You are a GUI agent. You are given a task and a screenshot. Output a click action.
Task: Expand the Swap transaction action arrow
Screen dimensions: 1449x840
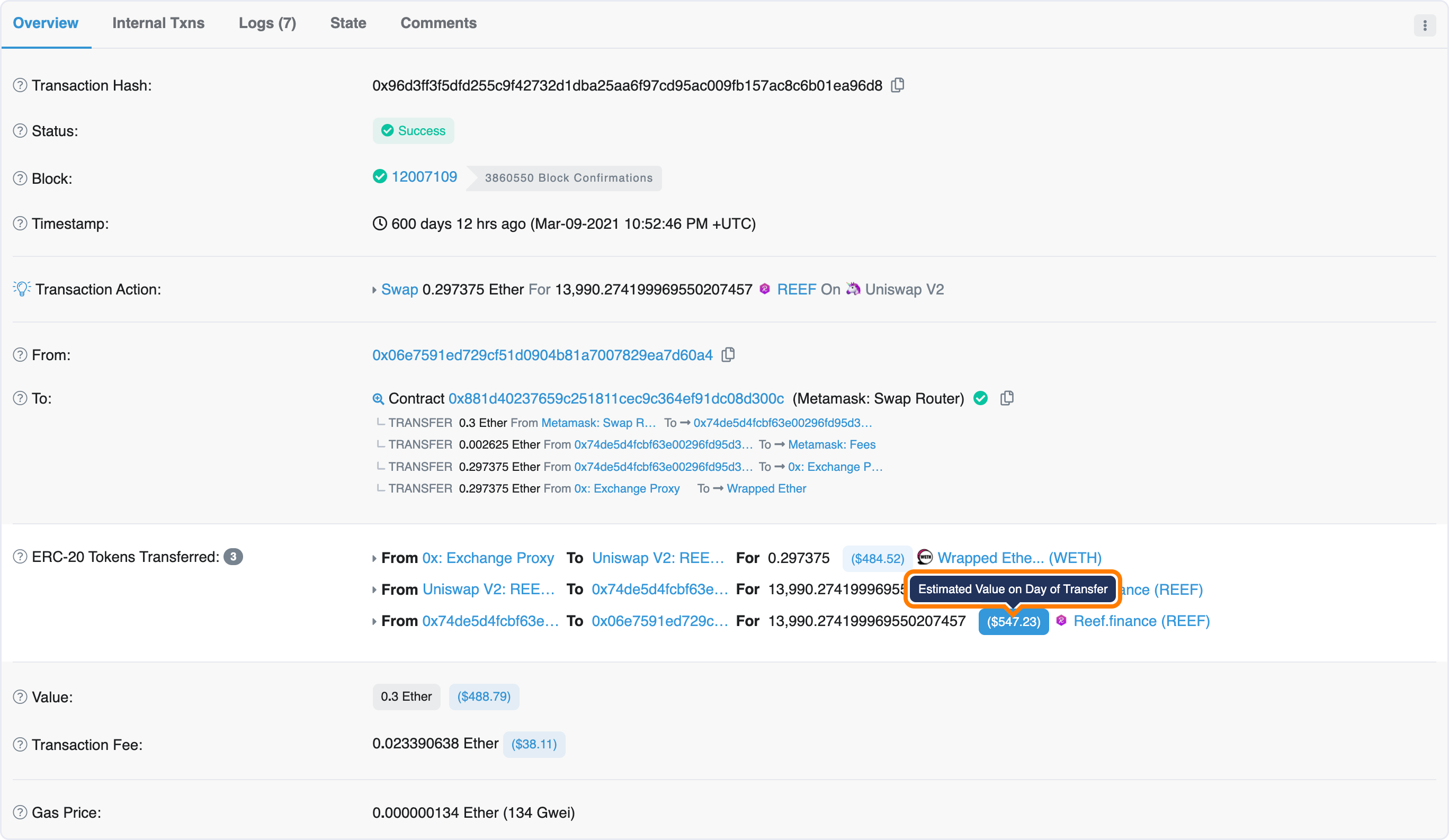coord(374,290)
